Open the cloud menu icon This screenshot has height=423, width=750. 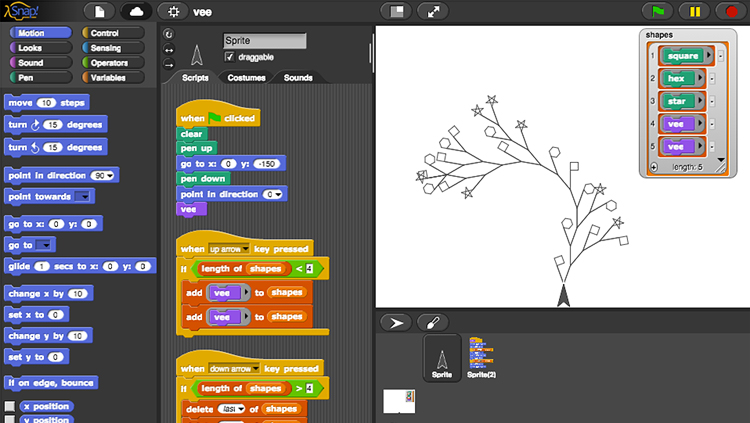[x=136, y=11]
